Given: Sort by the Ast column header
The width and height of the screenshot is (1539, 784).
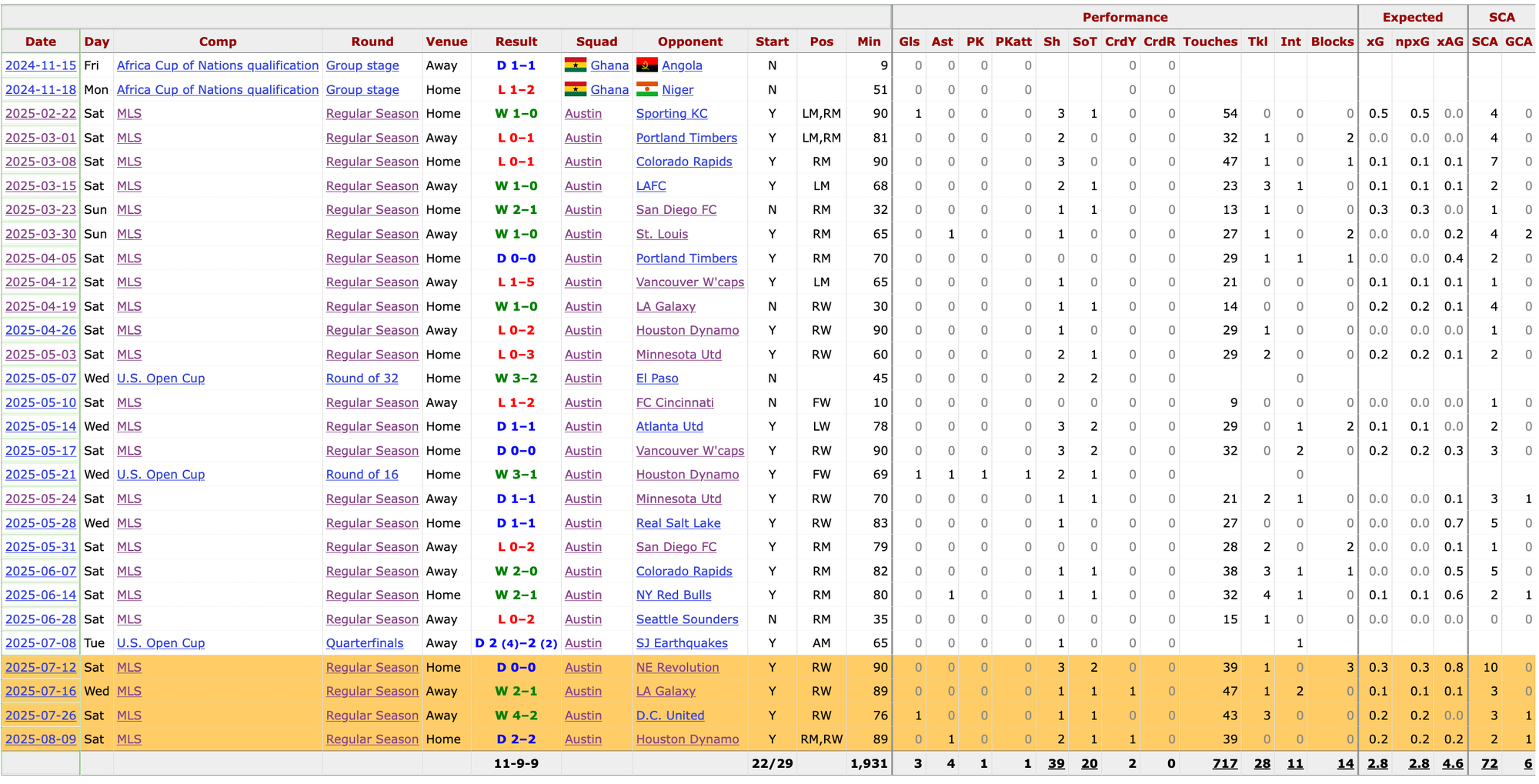Looking at the screenshot, I should click(x=942, y=42).
